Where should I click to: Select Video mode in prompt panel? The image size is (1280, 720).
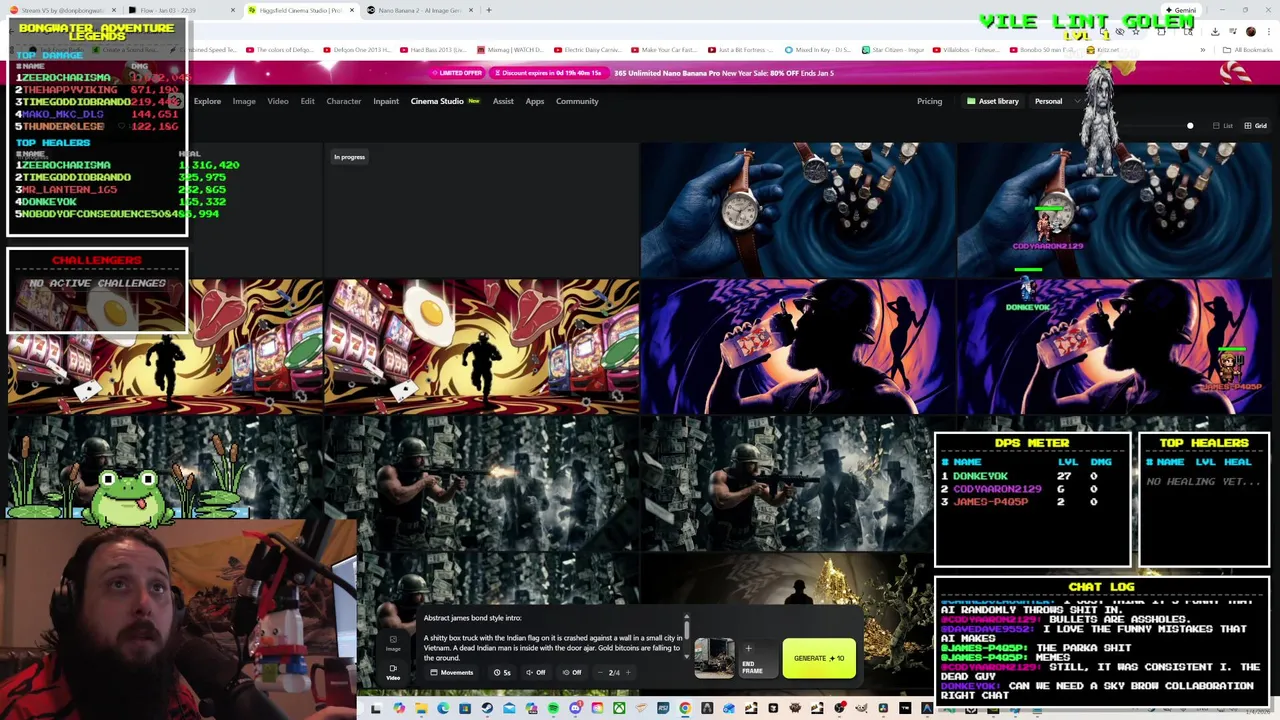click(x=393, y=672)
